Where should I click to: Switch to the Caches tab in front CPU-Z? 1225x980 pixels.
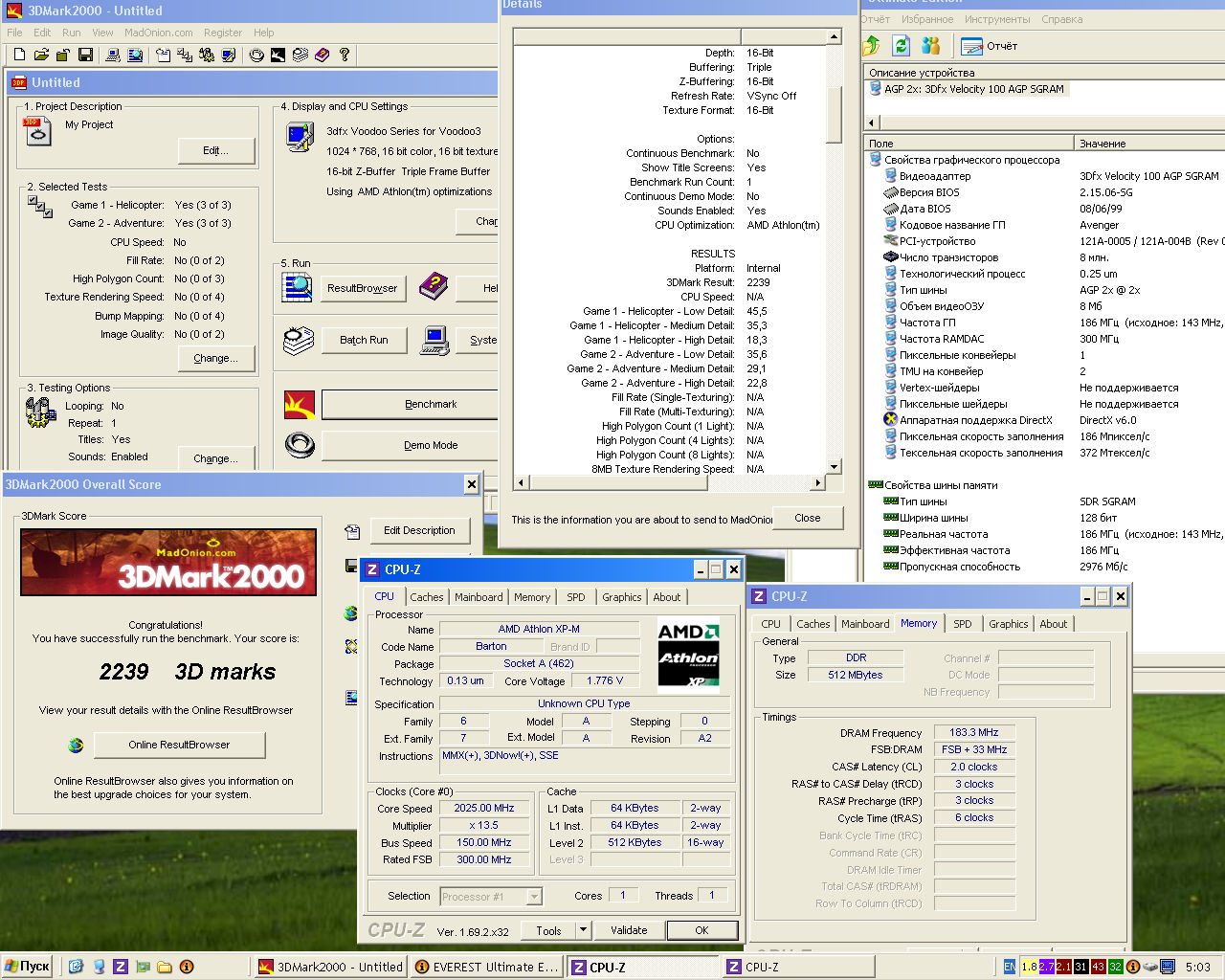click(427, 597)
